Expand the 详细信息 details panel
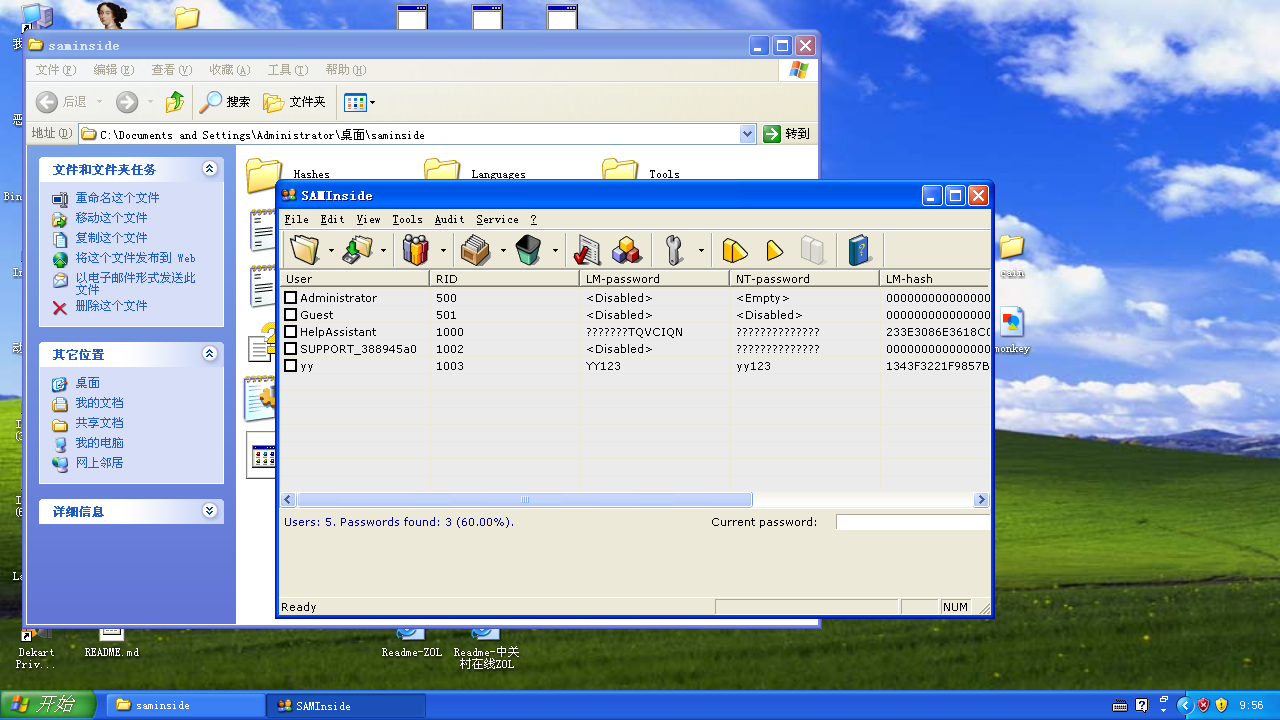This screenshot has width=1280, height=720. coord(209,511)
